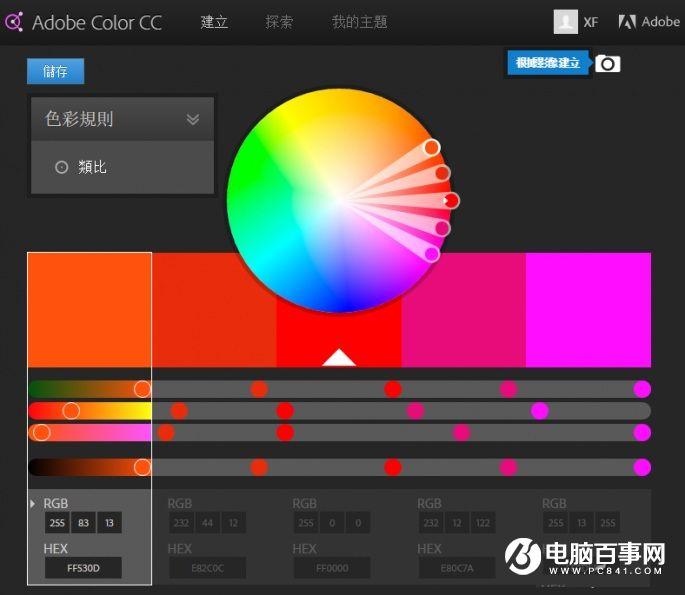Click the brightness slider knob on first swatch
Image resolution: width=685 pixels, height=595 pixels.
(142, 467)
